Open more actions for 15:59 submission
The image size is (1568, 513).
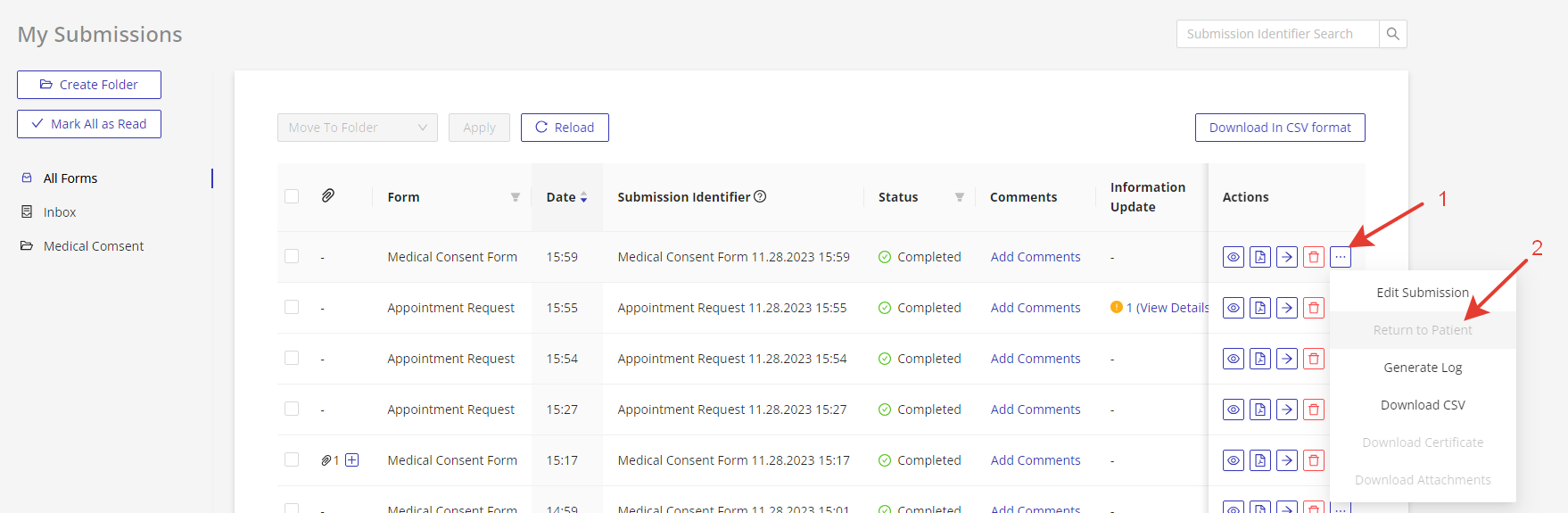[x=1340, y=257]
